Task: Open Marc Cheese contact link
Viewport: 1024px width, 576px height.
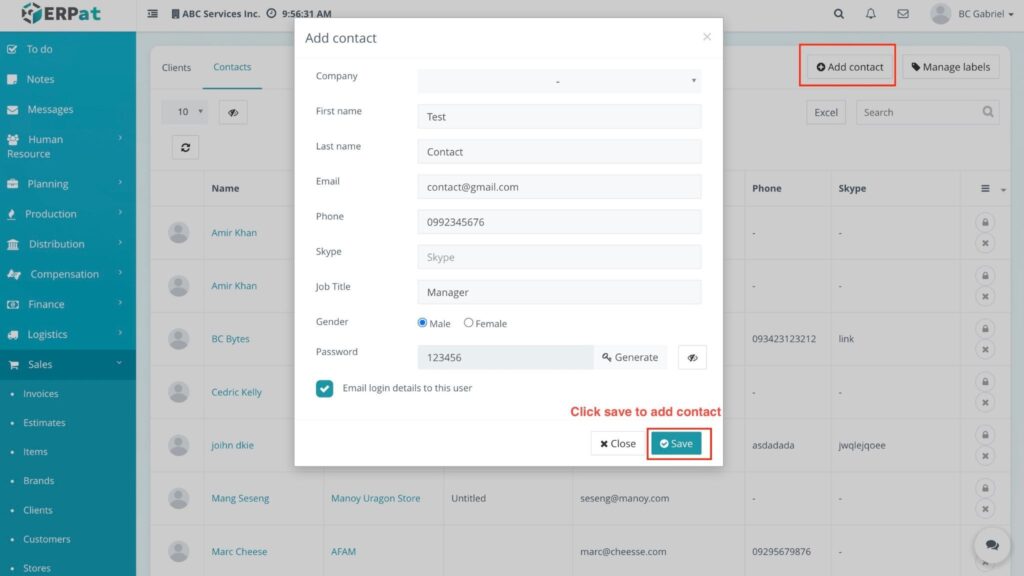Action: coord(239,551)
